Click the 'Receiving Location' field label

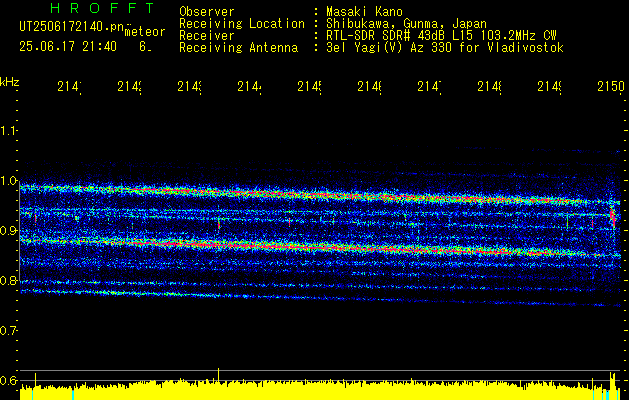(242, 24)
